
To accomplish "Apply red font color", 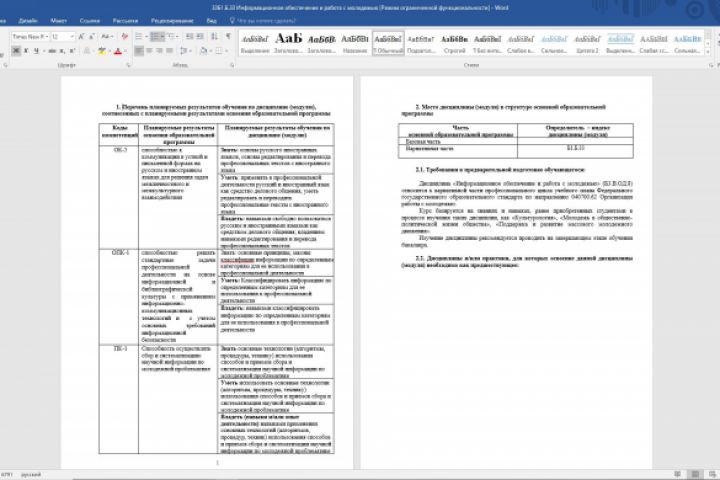I will click(118, 51).
